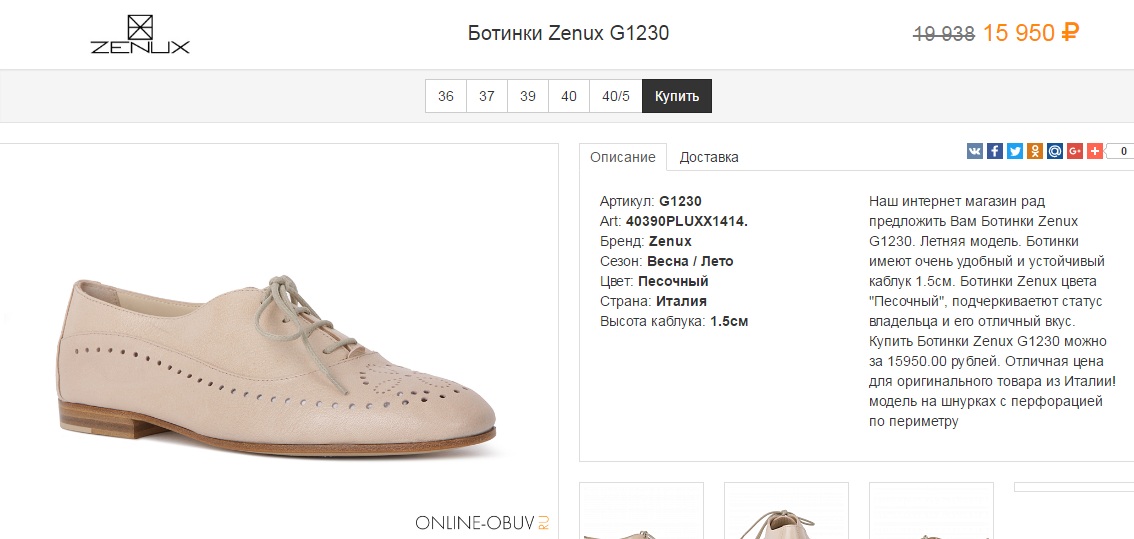
Task: Share via Mail.ru @ icon
Action: click(1055, 151)
